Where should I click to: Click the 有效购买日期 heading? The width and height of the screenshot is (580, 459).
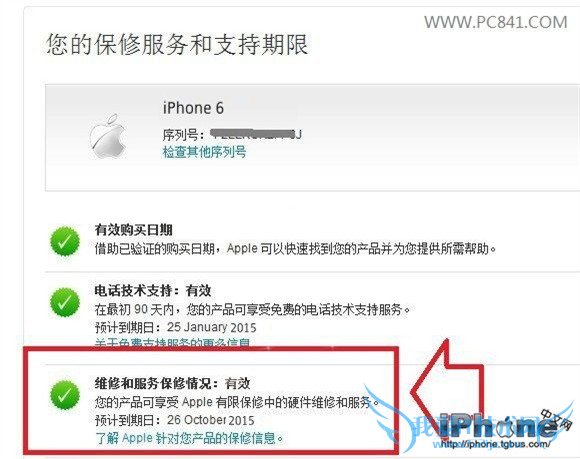(x=134, y=230)
